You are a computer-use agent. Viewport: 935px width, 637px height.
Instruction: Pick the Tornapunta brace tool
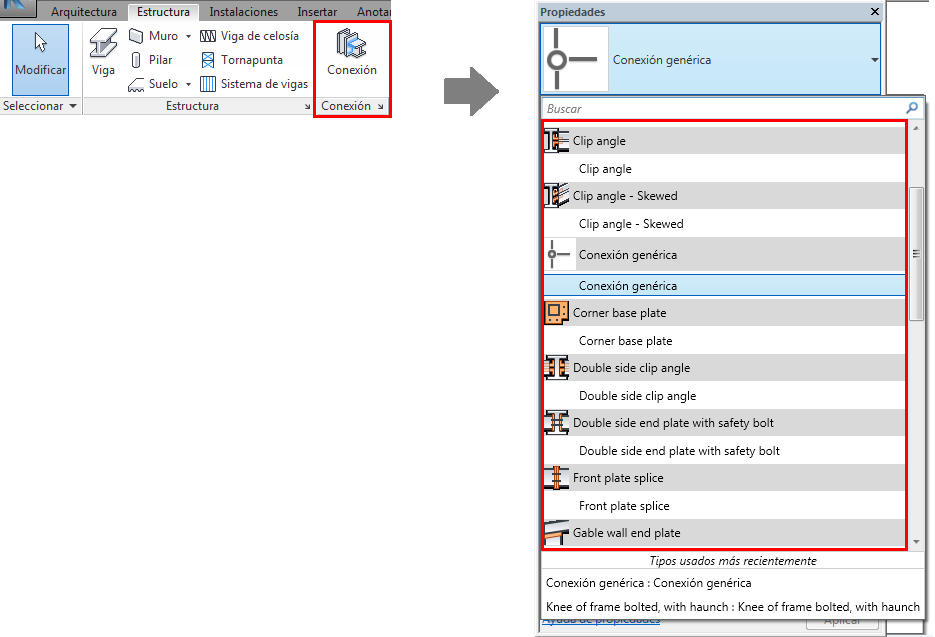tap(242, 60)
